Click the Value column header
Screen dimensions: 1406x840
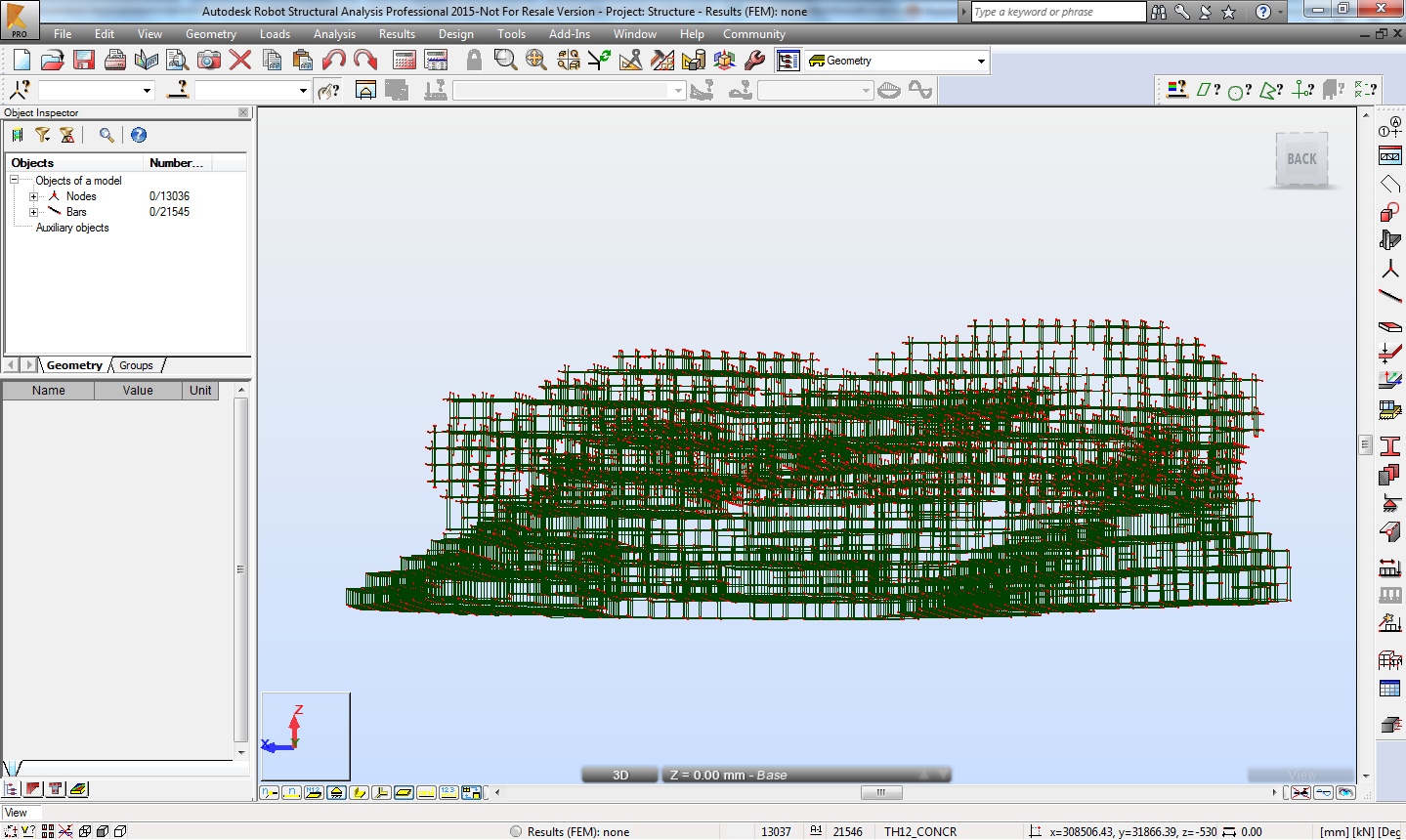click(x=138, y=391)
